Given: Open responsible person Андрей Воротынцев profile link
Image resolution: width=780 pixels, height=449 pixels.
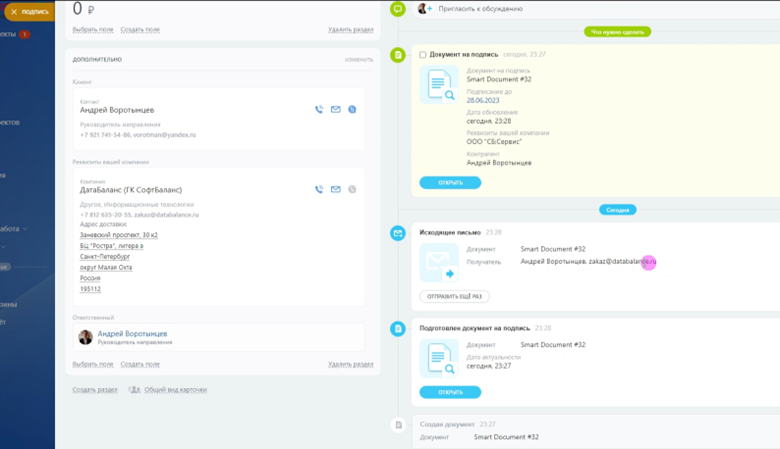Looking at the screenshot, I should (132, 334).
